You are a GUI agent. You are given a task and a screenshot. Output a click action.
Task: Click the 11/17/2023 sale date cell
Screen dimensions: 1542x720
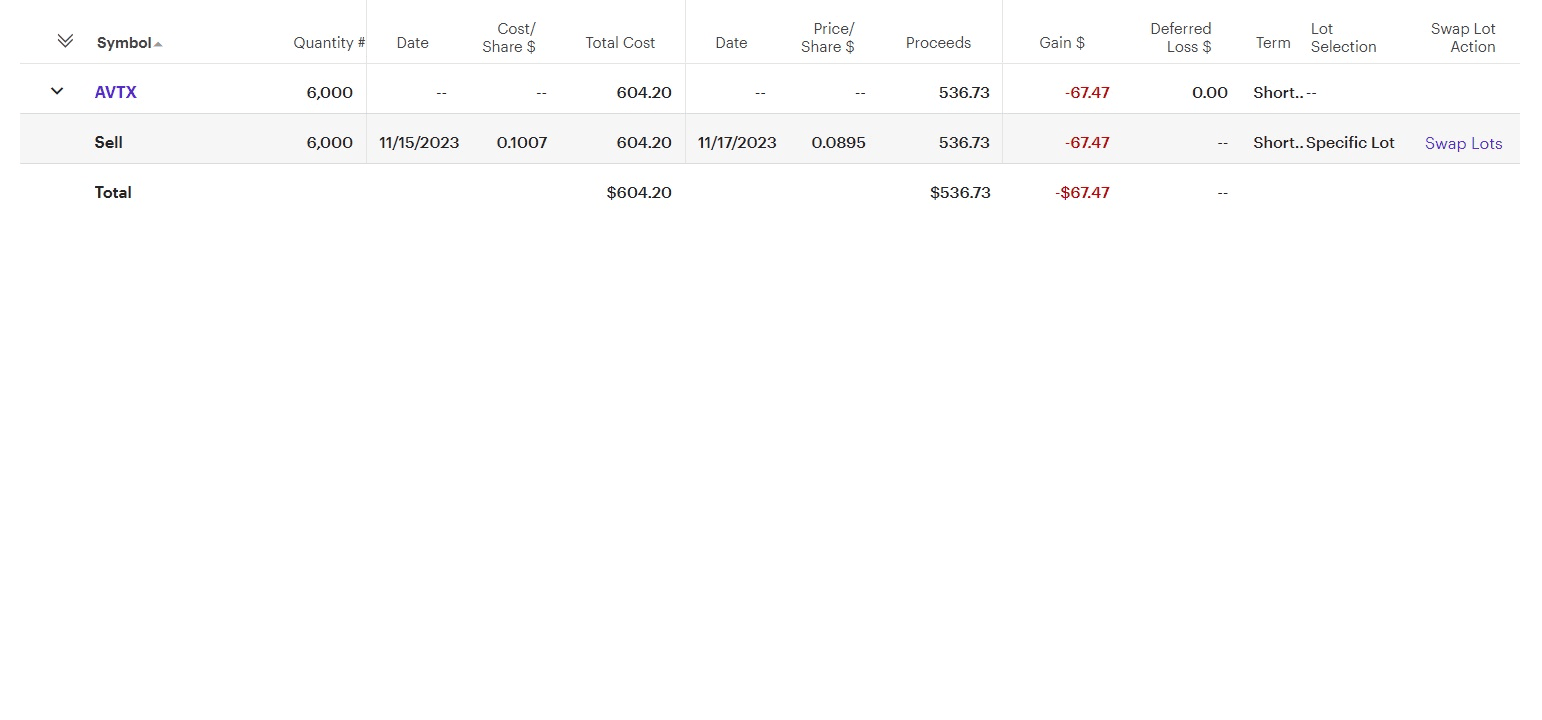coord(737,142)
